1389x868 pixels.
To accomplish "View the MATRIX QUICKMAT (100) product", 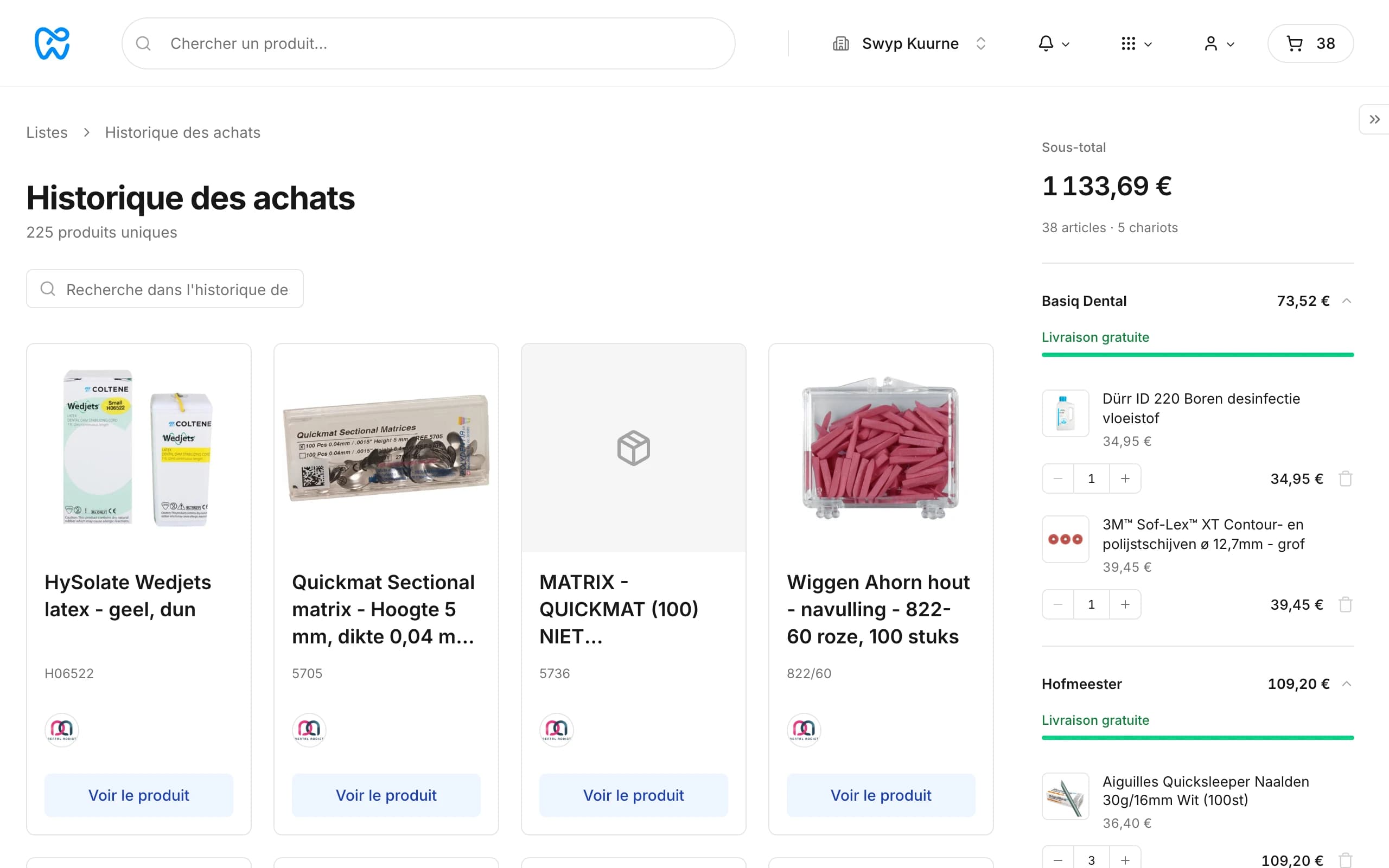I will (x=634, y=795).
